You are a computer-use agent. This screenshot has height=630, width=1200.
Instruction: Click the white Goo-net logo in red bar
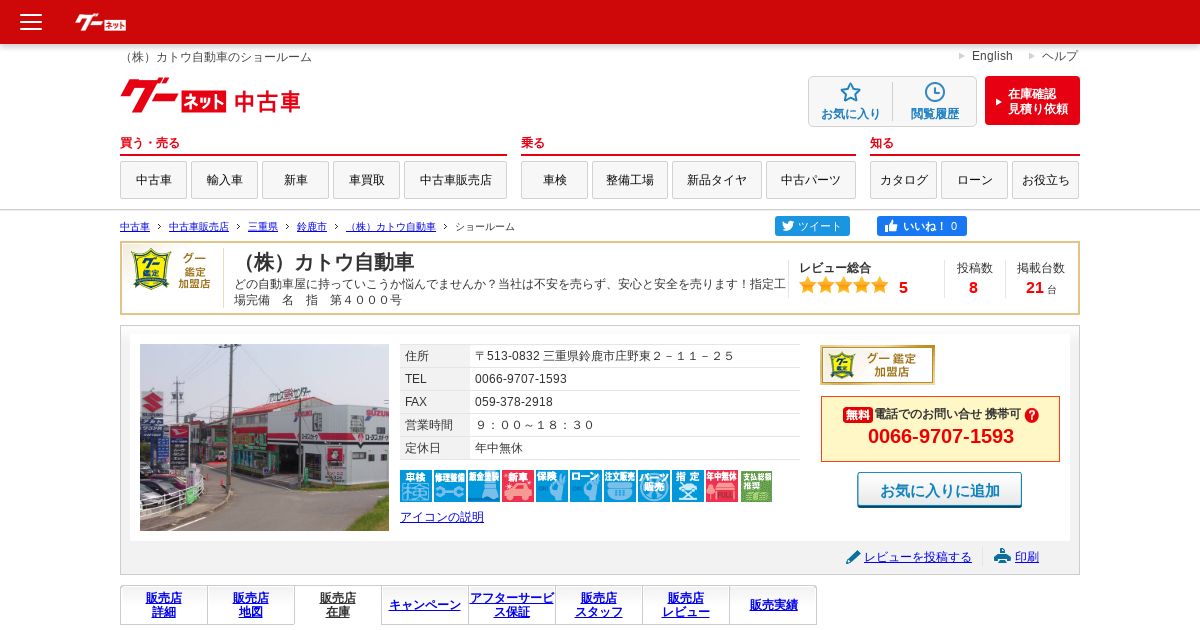(x=101, y=22)
